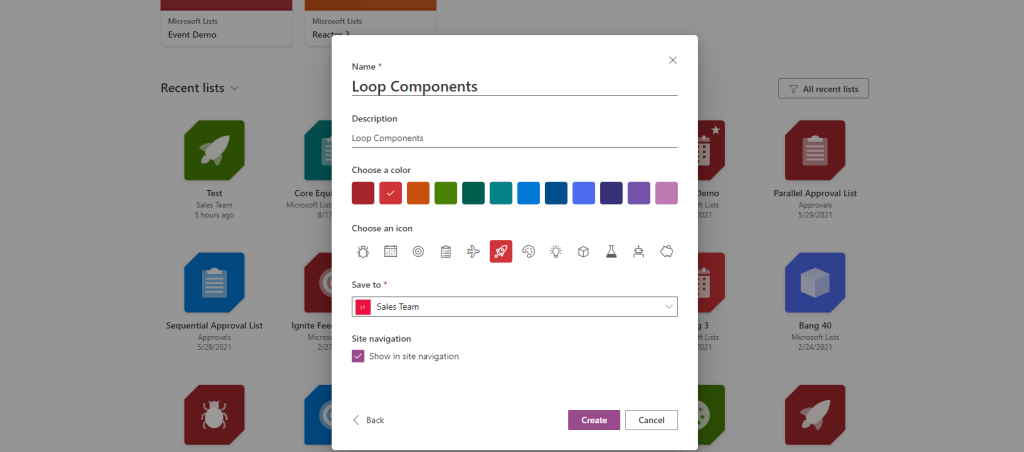Pick the target bullseye icon

click(x=418, y=251)
